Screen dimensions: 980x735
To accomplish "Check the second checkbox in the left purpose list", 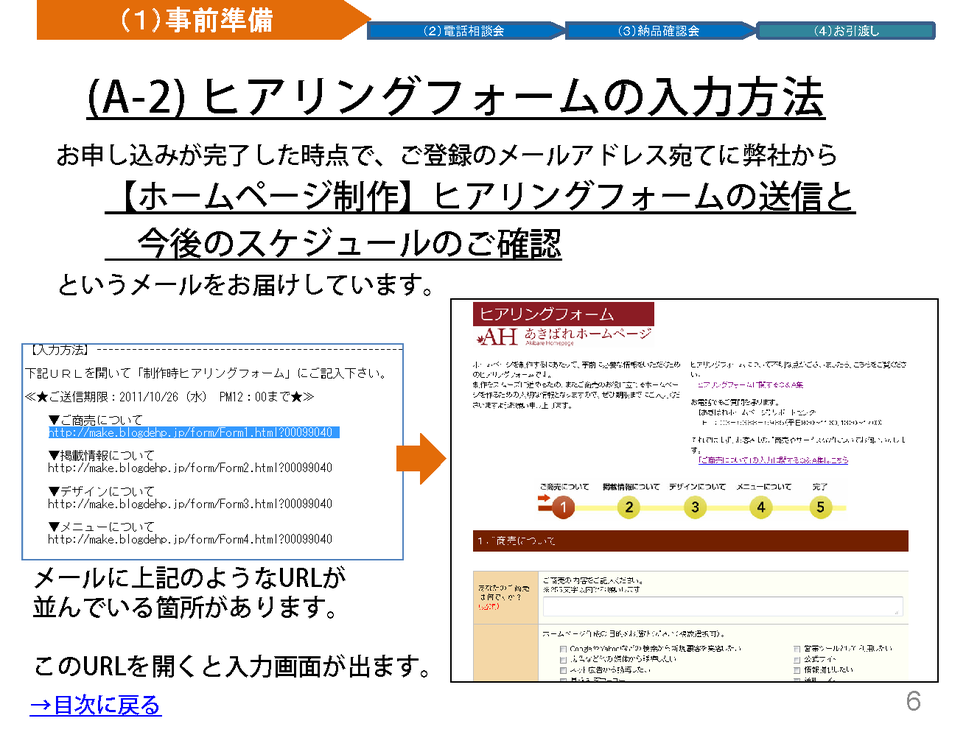I will point(565,659).
